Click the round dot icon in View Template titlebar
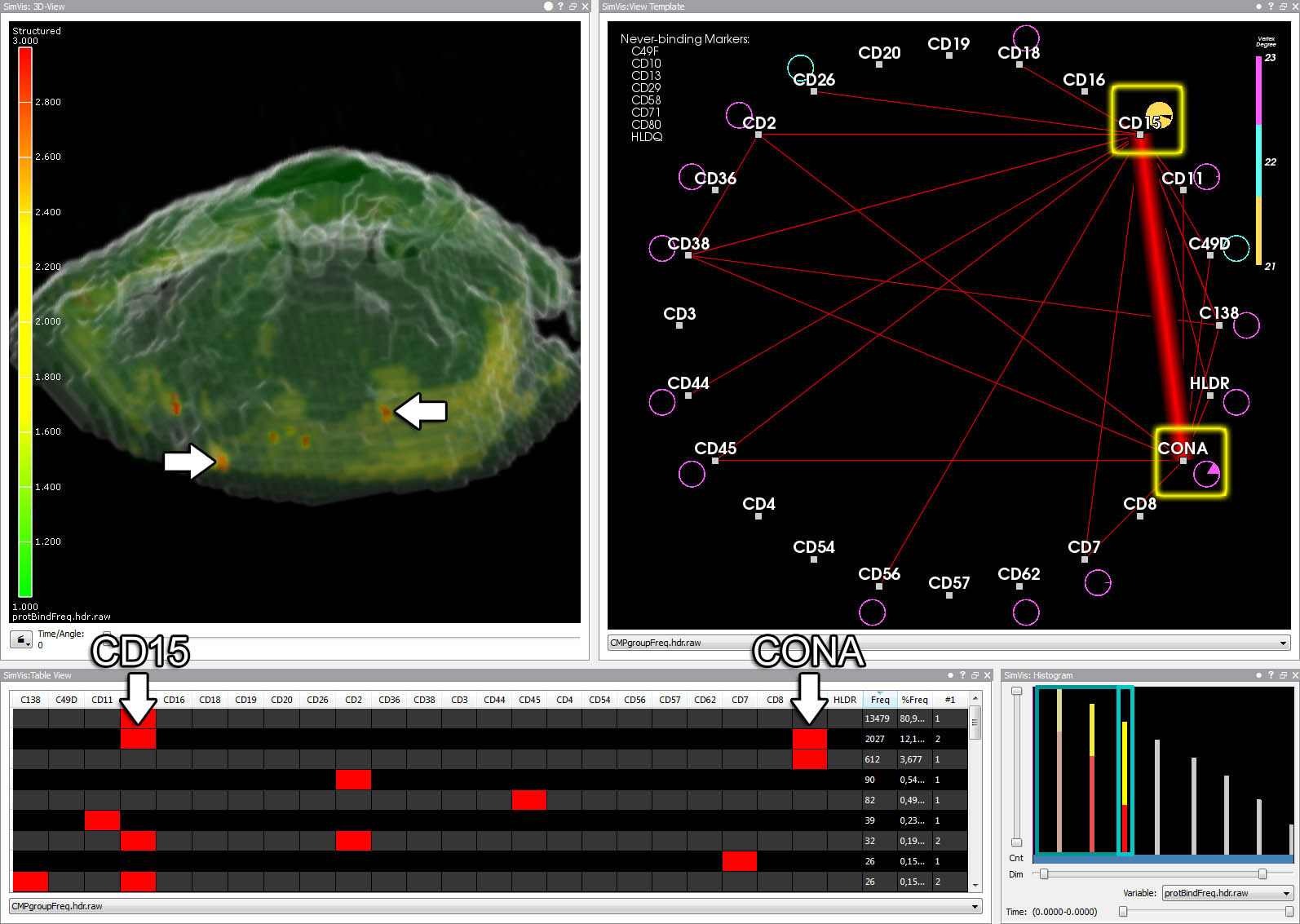The image size is (1300, 924). coord(1259,7)
